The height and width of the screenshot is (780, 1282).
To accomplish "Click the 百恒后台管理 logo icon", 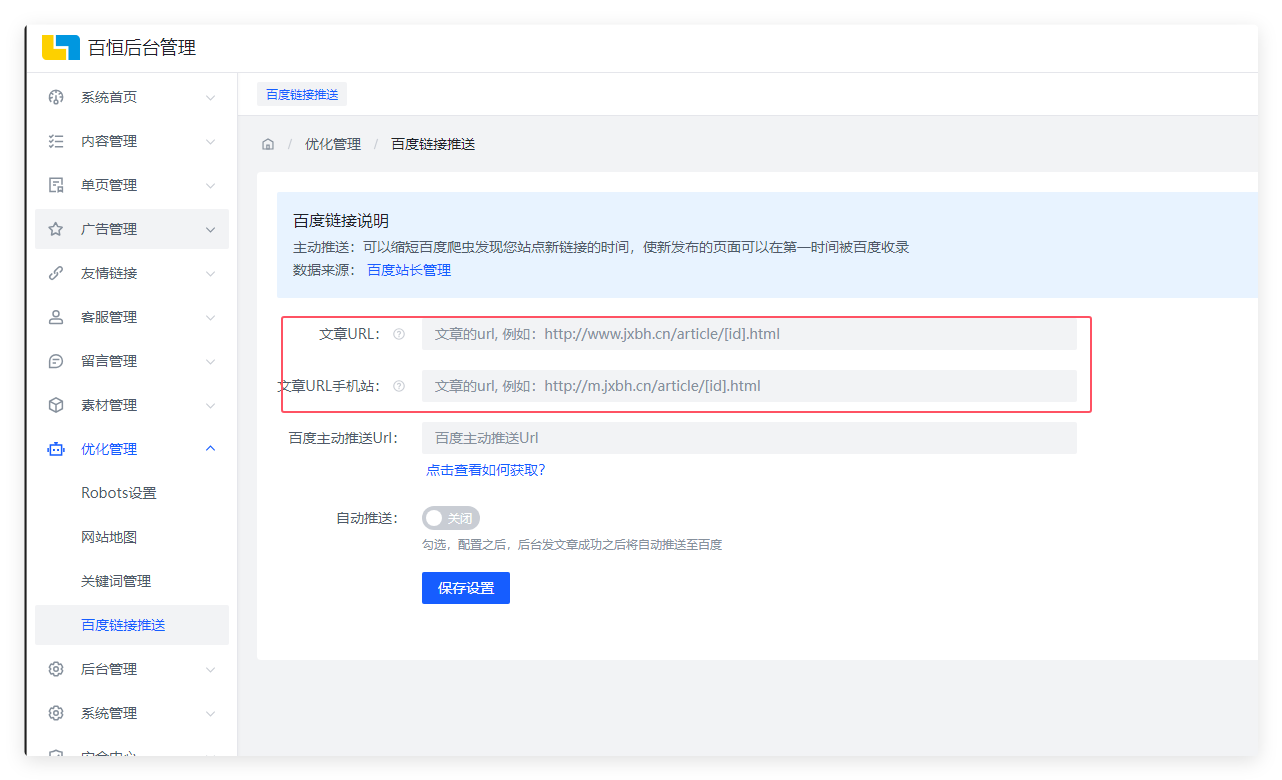I will pyautogui.click(x=60, y=47).
